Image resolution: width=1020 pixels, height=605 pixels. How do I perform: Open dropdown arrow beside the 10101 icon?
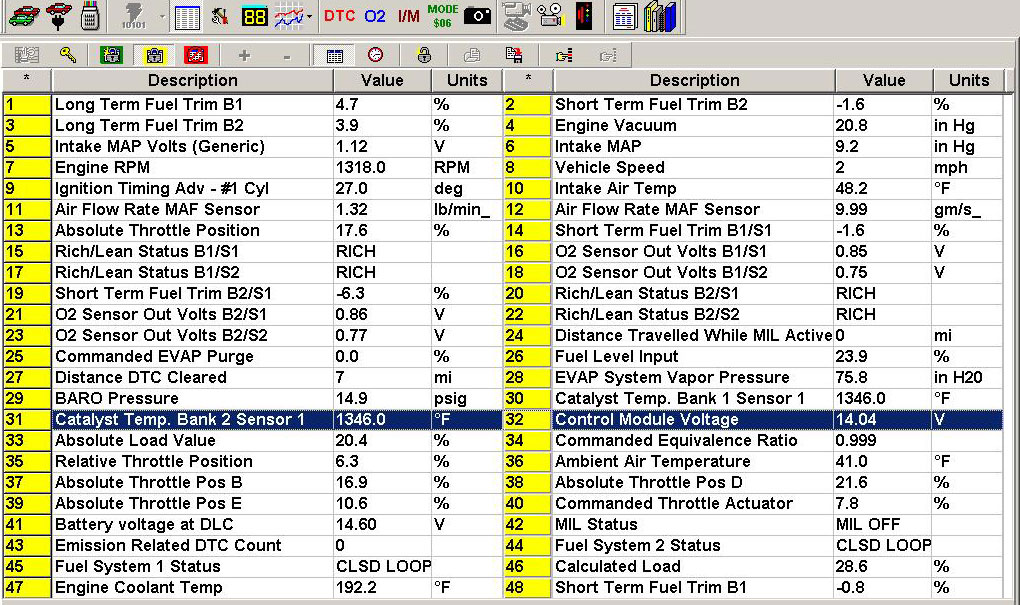click(x=163, y=16)
